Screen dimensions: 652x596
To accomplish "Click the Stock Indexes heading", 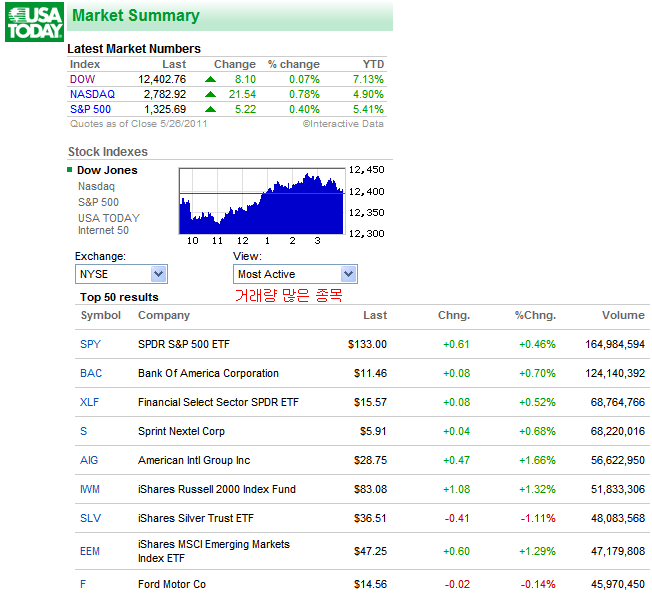I will [x=108, y=152].
